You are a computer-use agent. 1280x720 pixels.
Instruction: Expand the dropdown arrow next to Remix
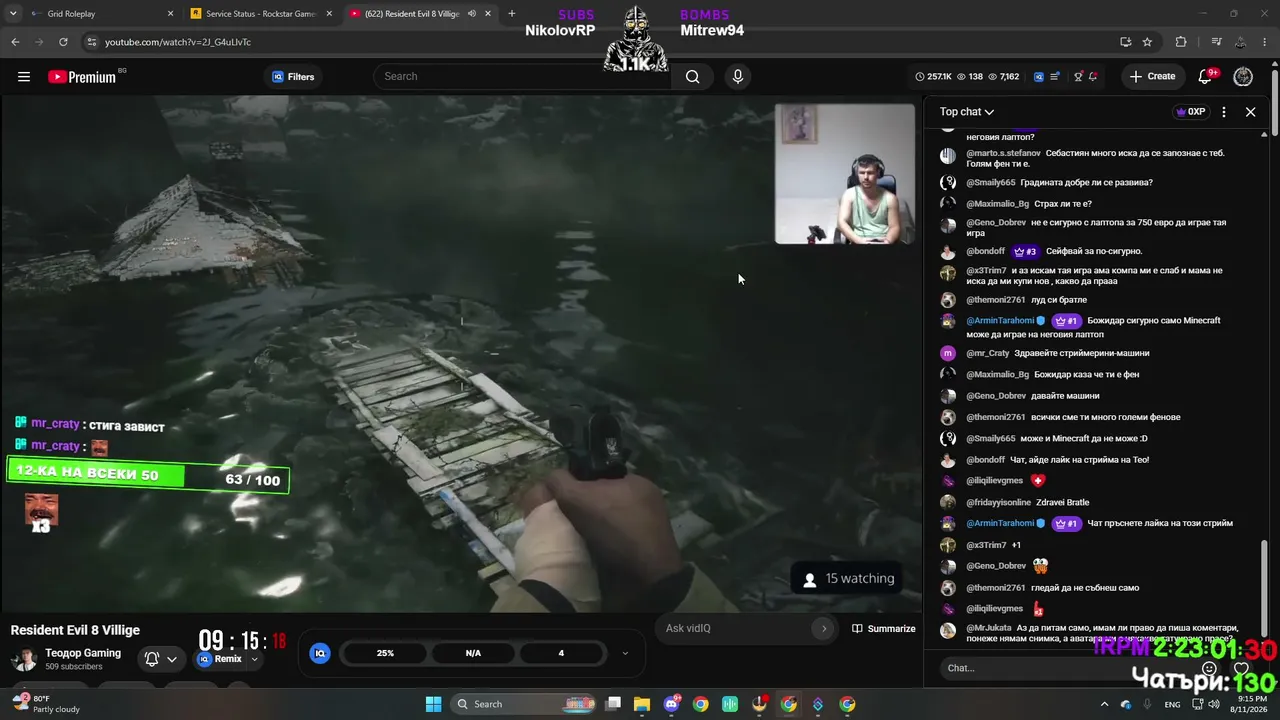pos(254,659)
